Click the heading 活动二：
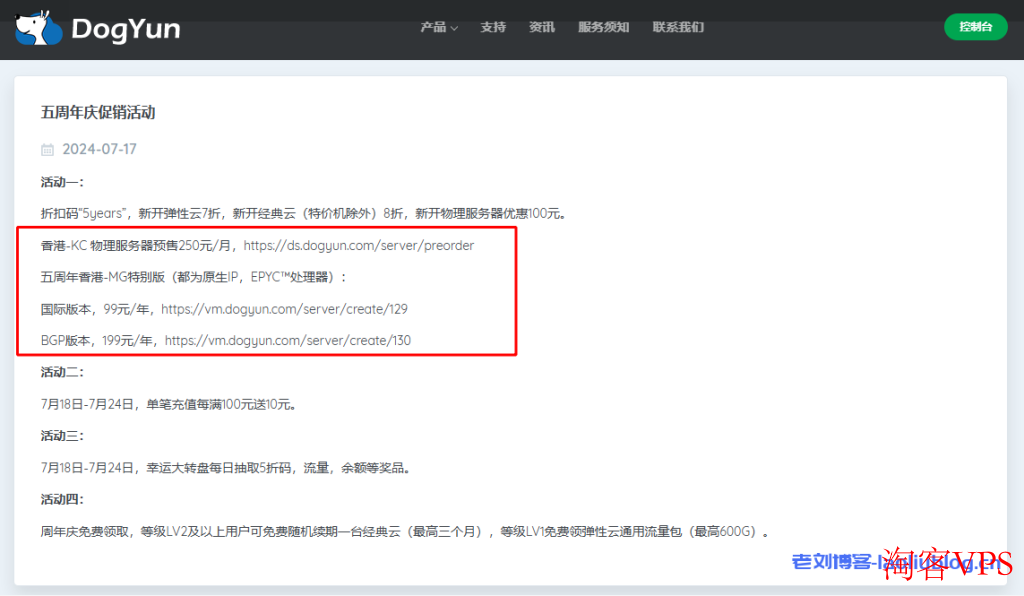This screenshot has width=1024, height=596. click(x=62, y=373)
